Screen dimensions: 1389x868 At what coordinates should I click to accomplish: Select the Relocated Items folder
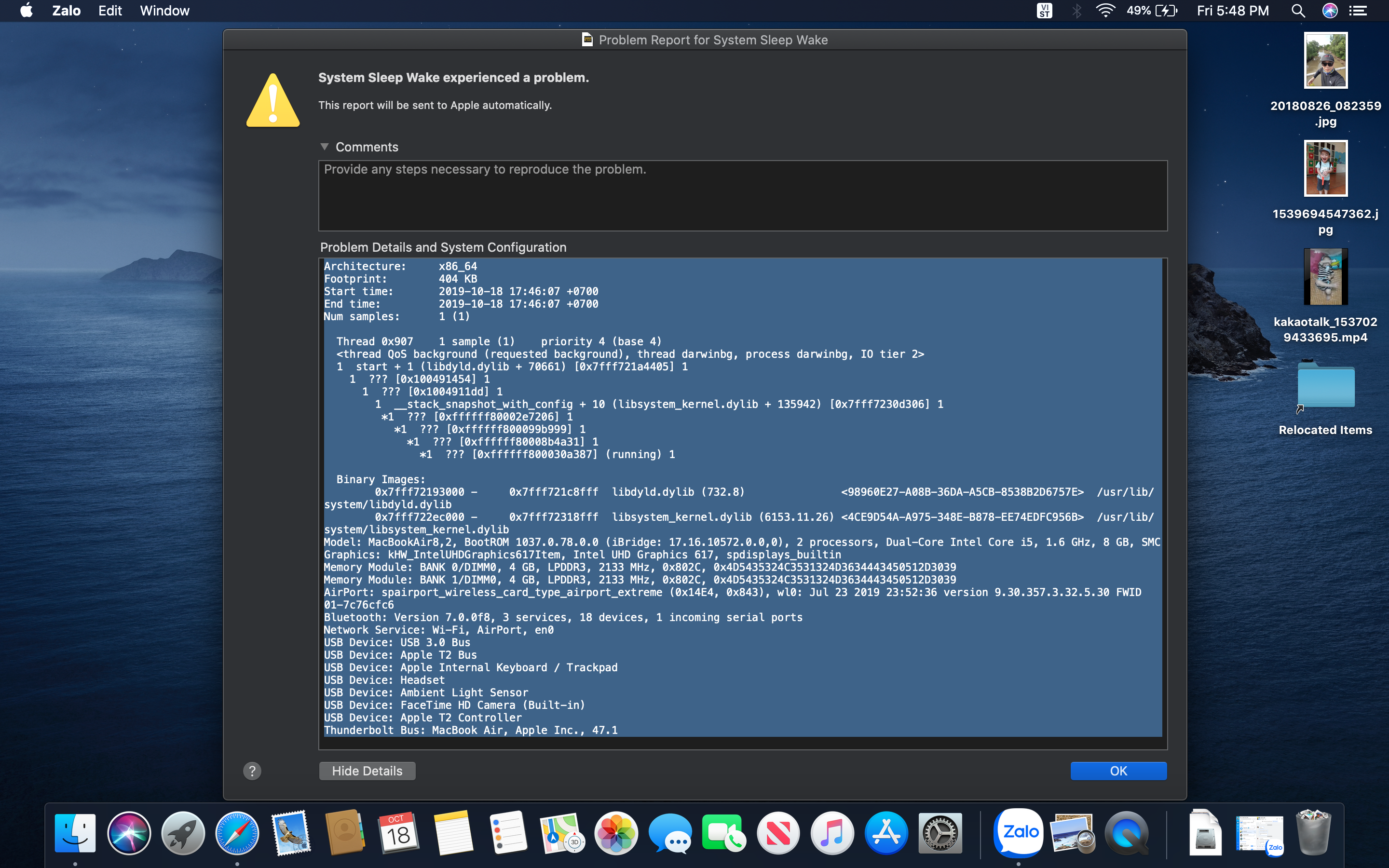1325,386
